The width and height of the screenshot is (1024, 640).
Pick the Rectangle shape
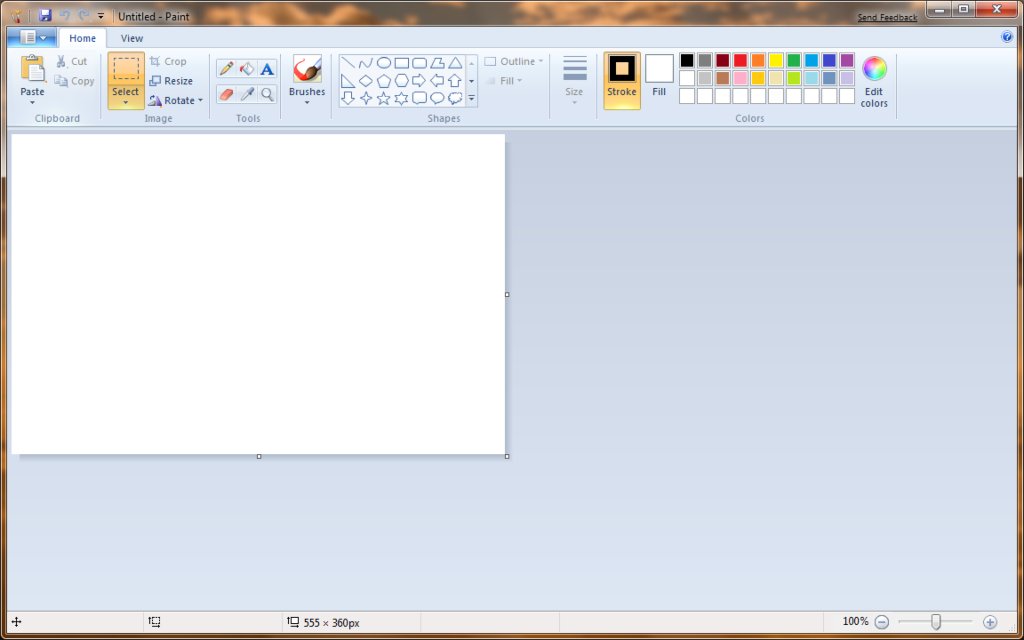click(x=402, y=63)
